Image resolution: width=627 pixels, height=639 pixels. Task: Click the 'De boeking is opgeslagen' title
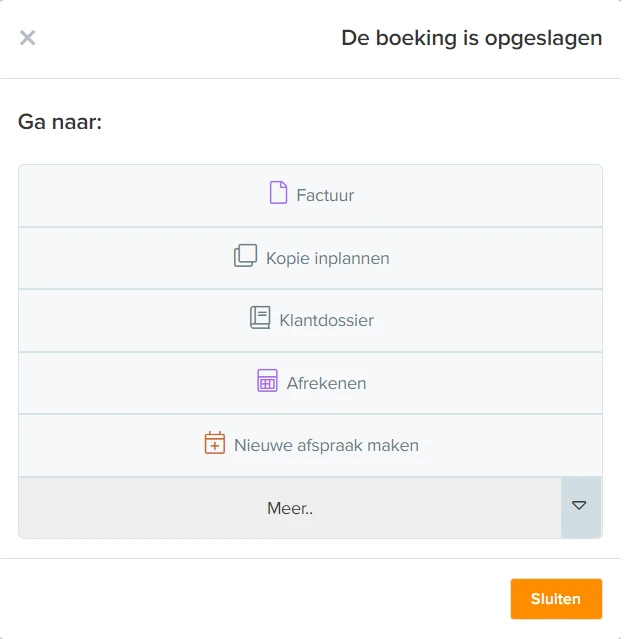pos(471,38)
